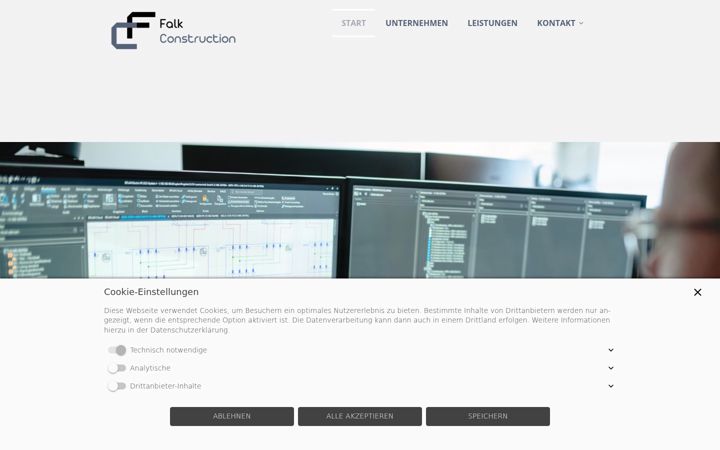
Task: Toggle the Technisch notwendige cookie switch
Action: point(117,350)
